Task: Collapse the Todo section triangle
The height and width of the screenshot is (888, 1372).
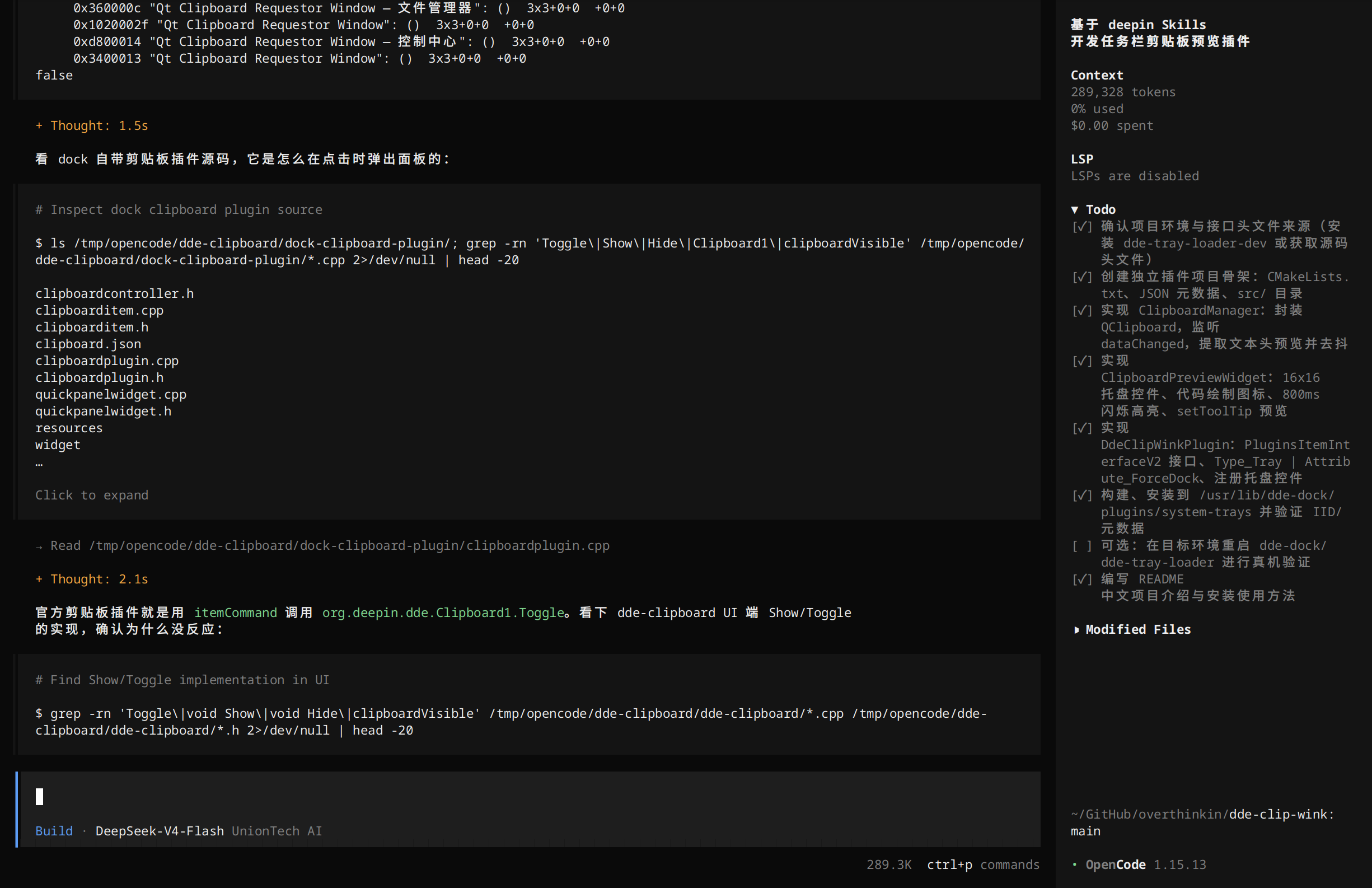Action: [1075, 209]
